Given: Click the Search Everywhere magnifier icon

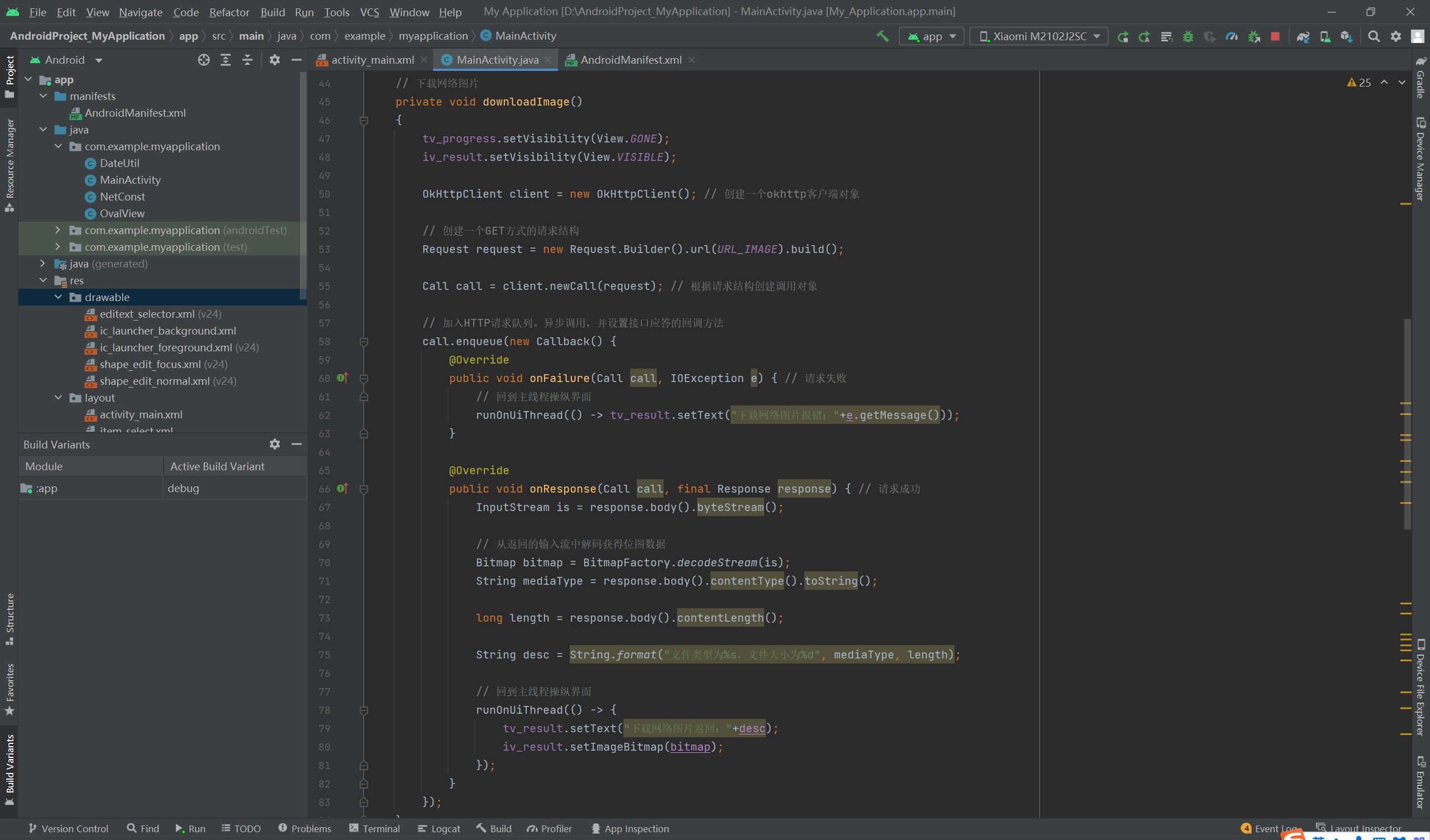Looking at the screenshot, I should click(x=1374, y=36).
